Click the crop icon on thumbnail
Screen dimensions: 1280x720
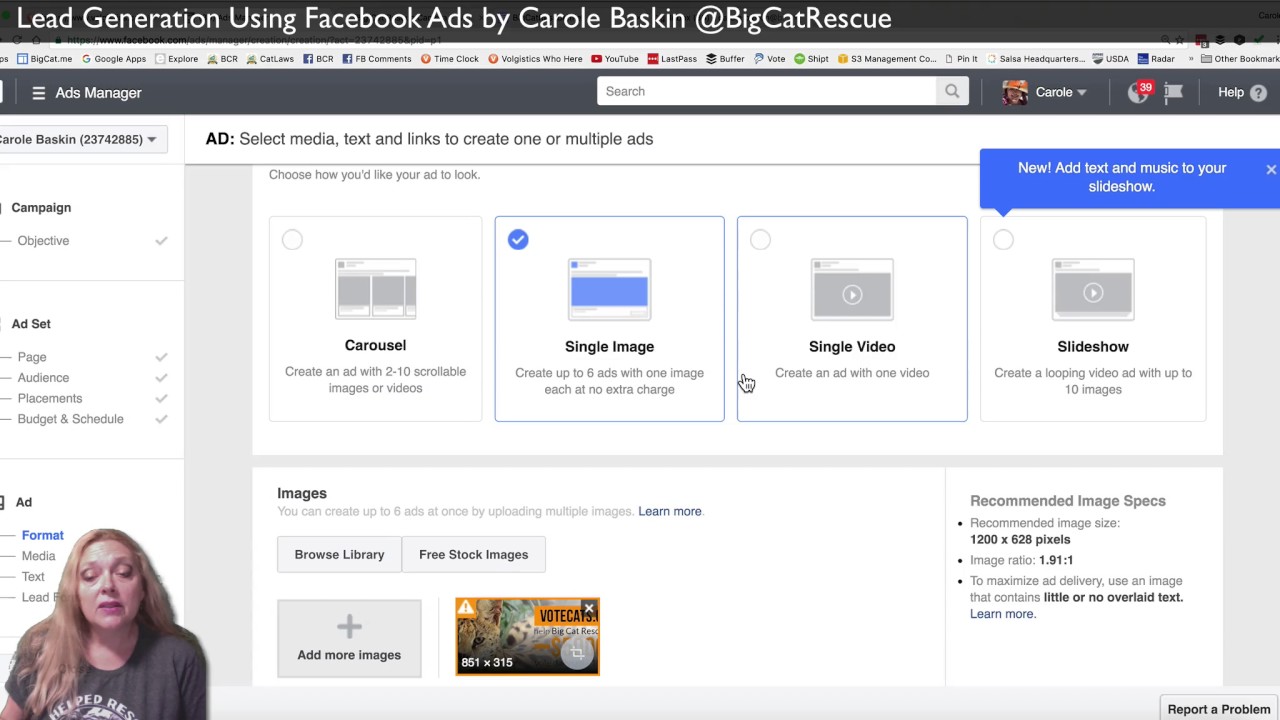tap(577, 653)
